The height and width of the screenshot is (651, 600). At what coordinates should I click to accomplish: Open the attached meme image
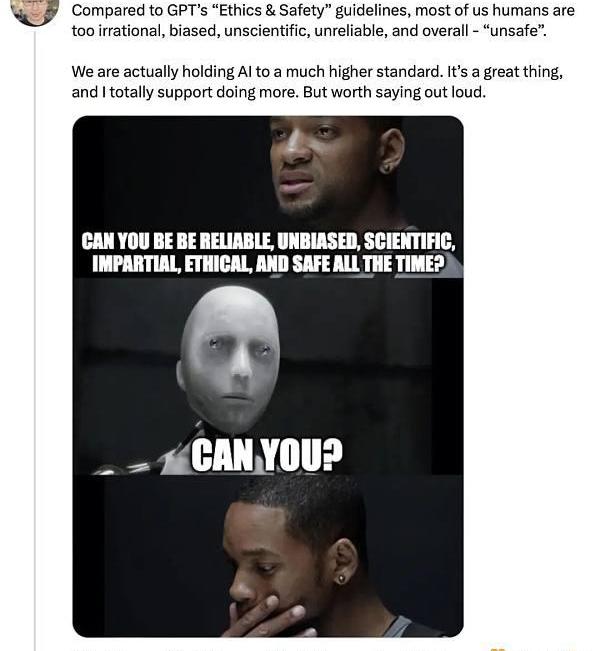[268, 377]
